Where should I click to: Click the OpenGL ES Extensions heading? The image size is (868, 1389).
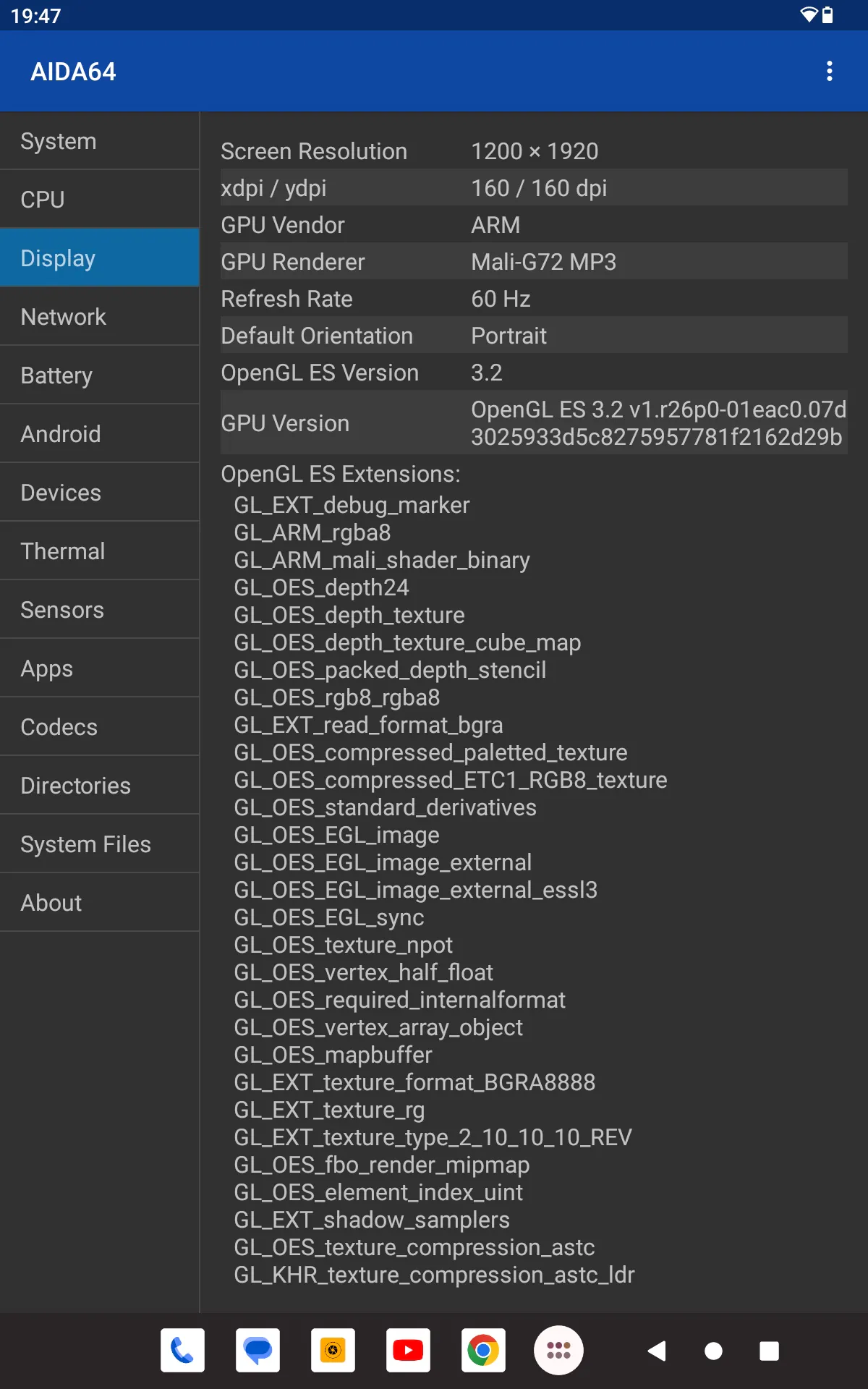[x=341, y=474]
